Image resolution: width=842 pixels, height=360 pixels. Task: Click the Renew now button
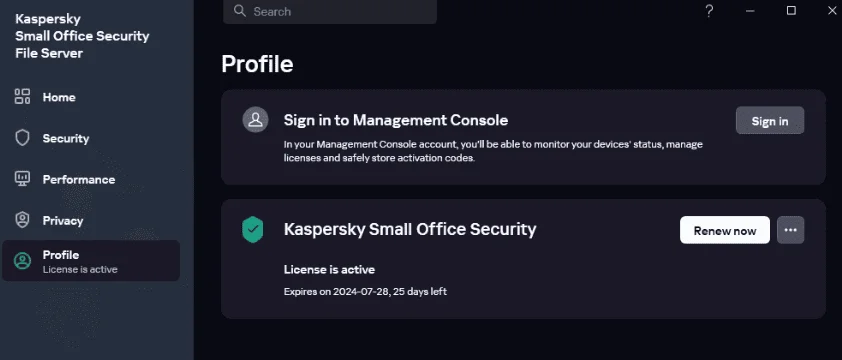click(724, 230)
